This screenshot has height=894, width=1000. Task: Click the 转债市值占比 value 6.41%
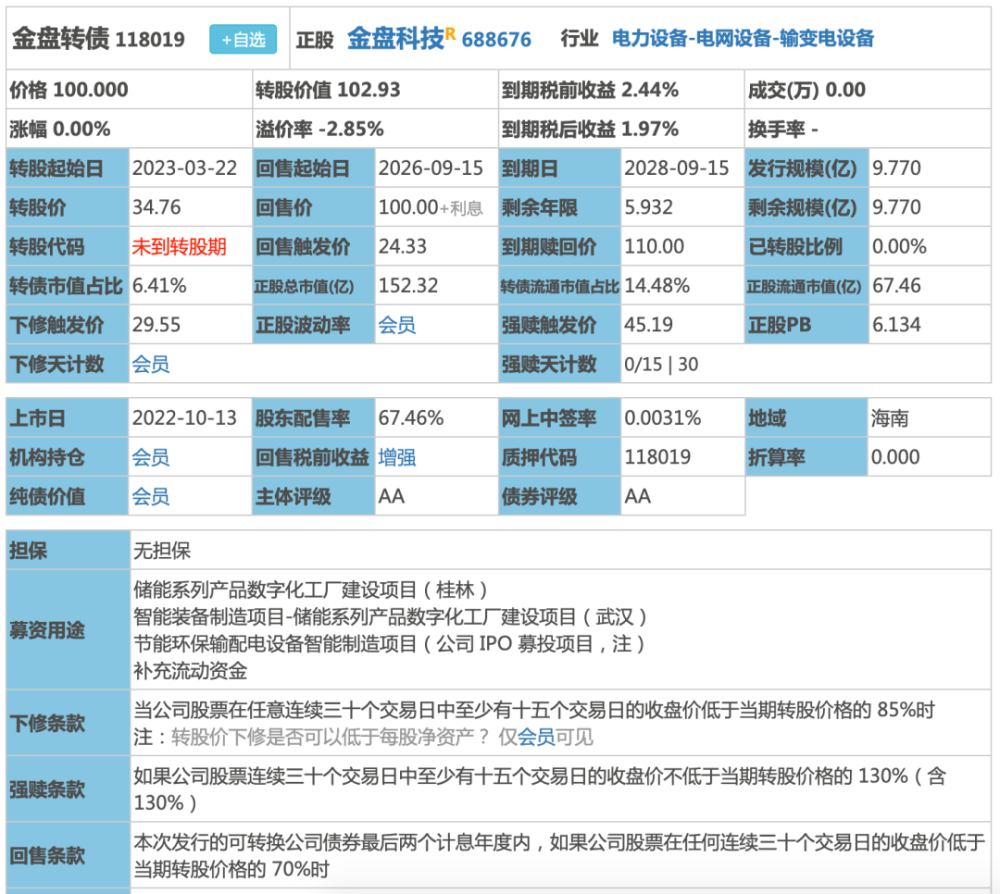(x=159, y=286)
